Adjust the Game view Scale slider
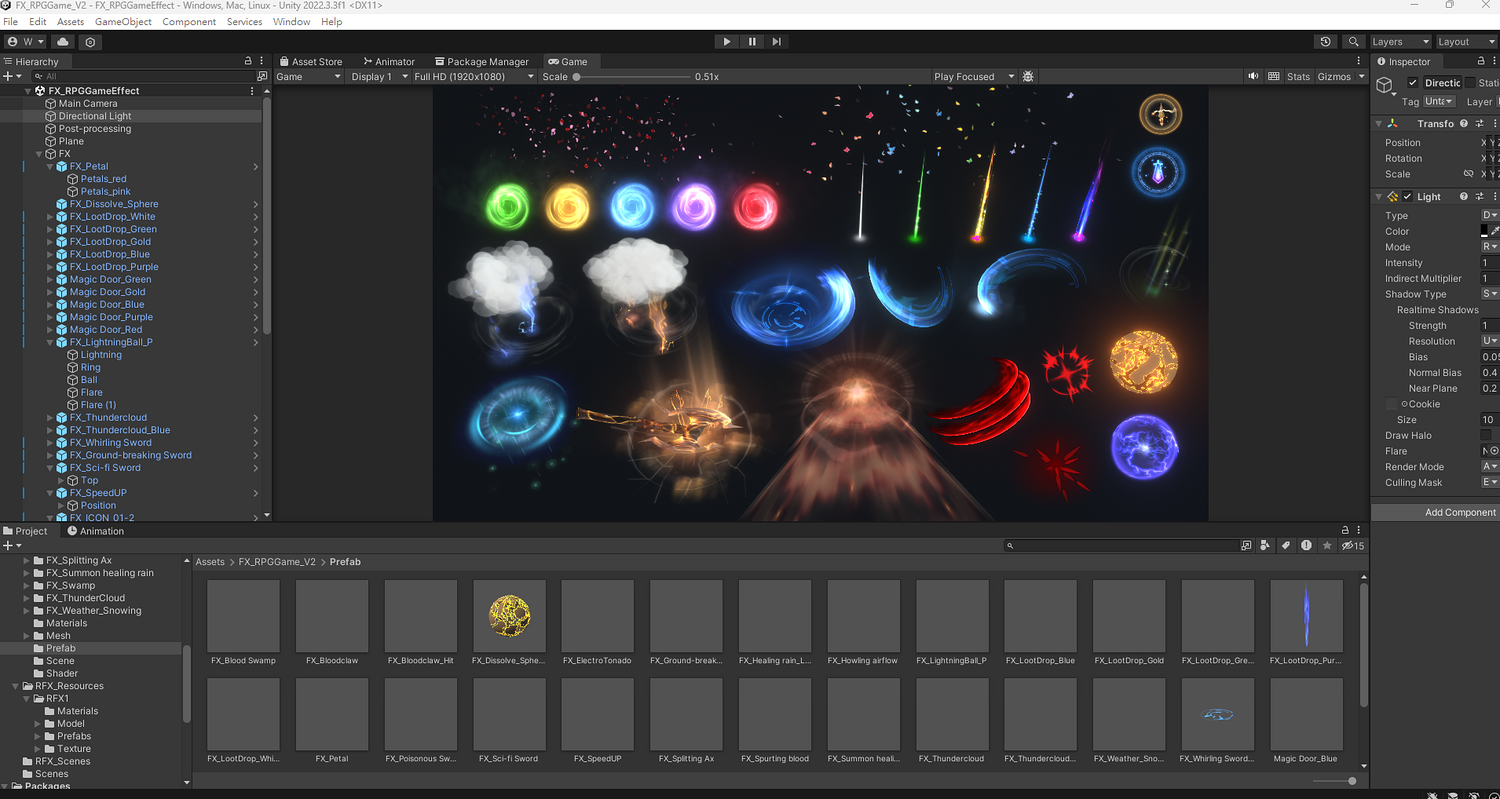Screen dimensions: 1500x799 pos(632,76)
